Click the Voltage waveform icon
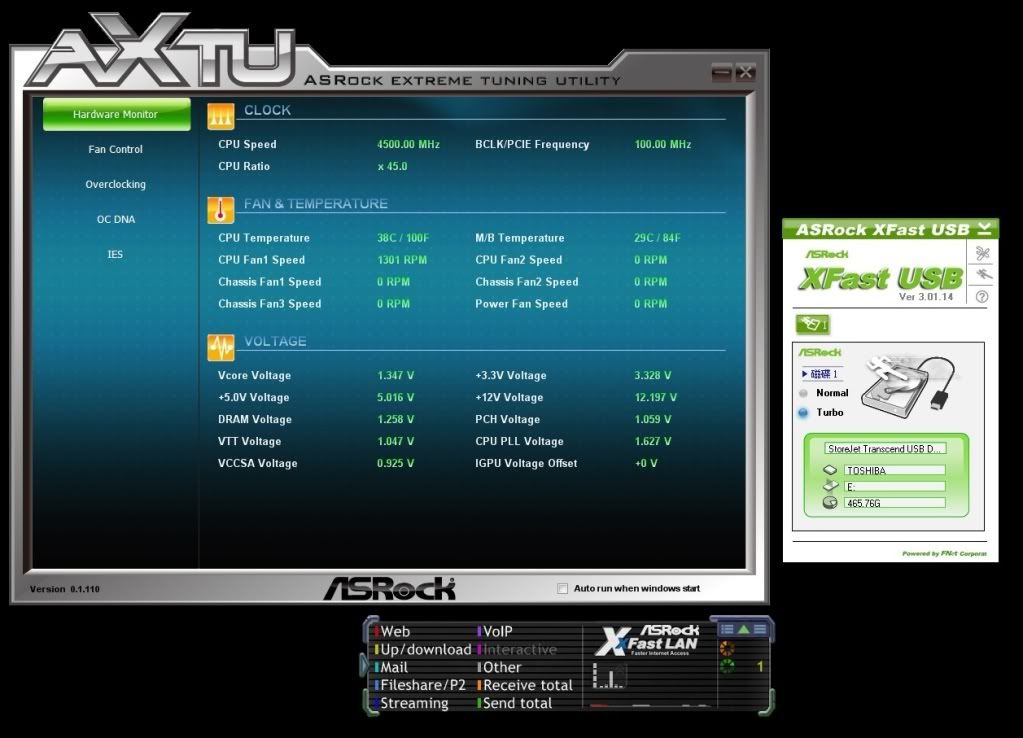 tap(221, 347)
